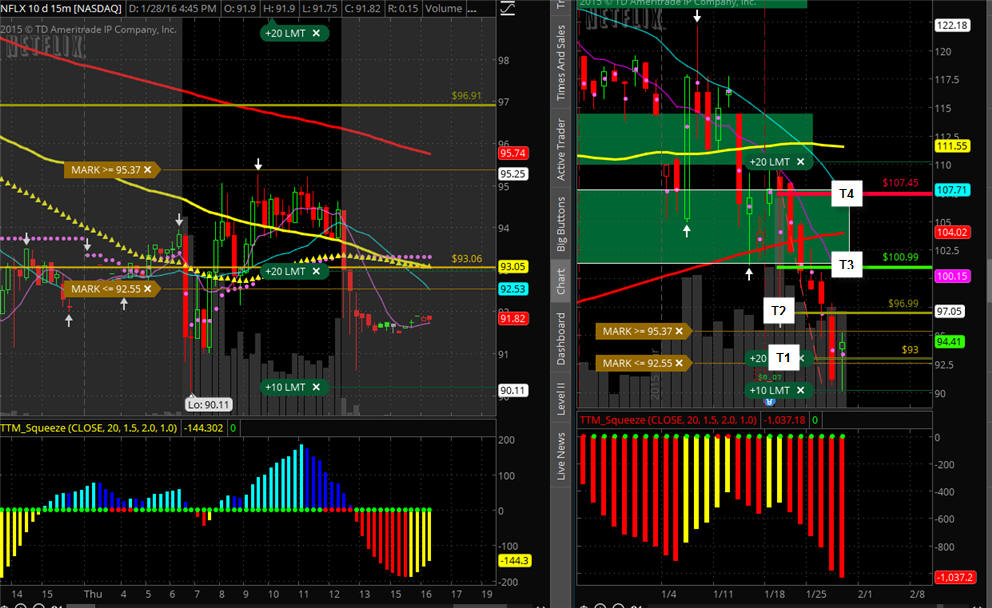
Task: Click the red -1,037.2 histogram axis label
Action: pyautogui.click(x=955, y=578)
